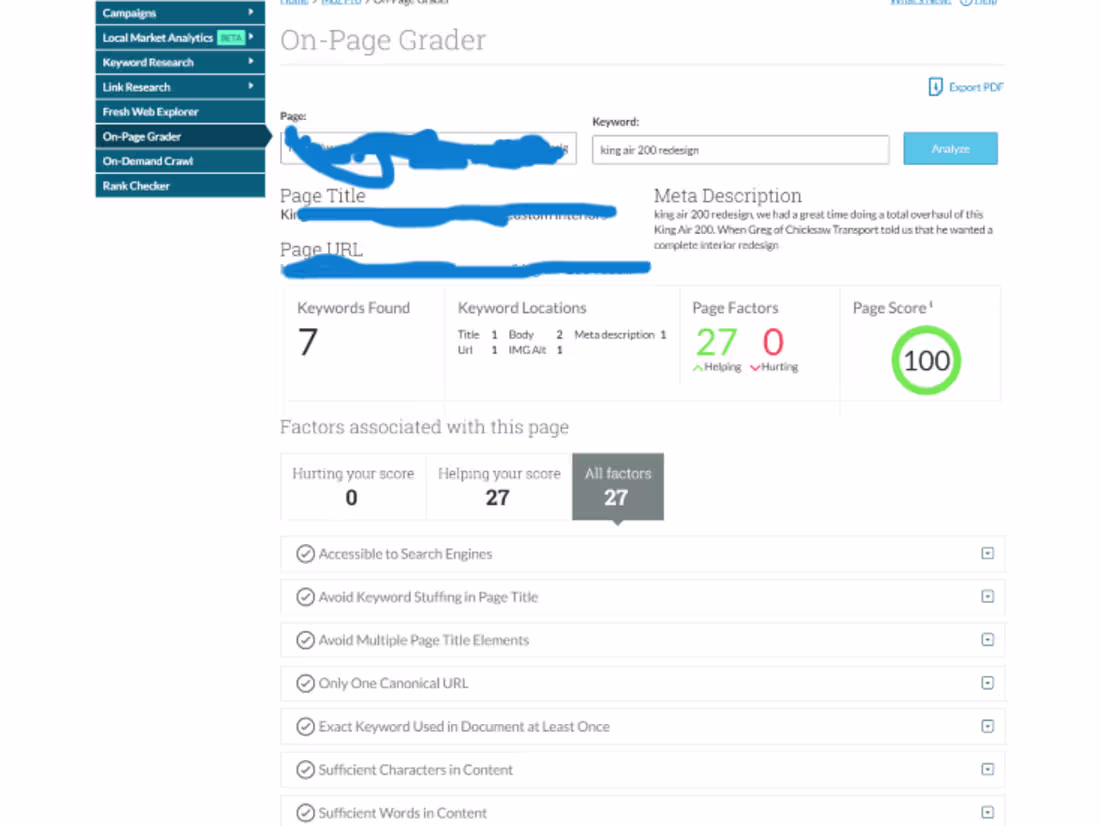This screenshot has height=826, width=1100.
Task: Click the green Page Score circular indicator
Action: [x=925, y=360]
